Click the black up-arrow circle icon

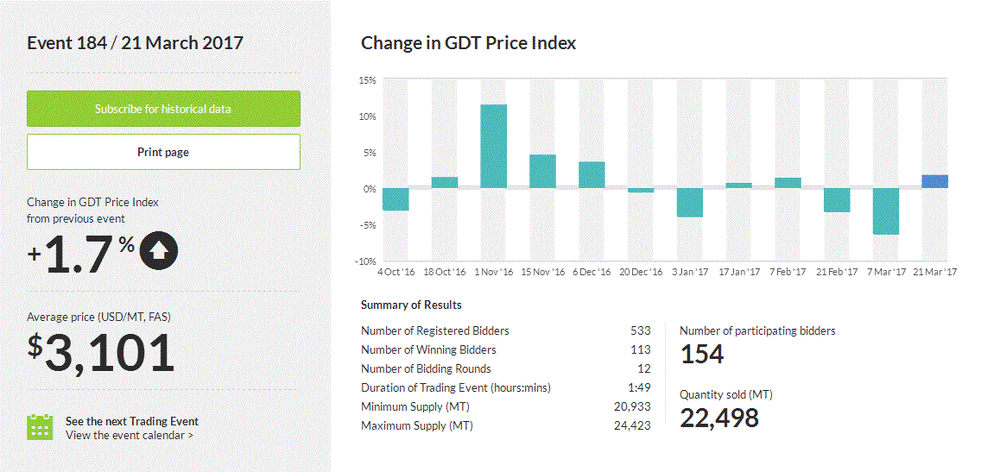pos(159,252)
